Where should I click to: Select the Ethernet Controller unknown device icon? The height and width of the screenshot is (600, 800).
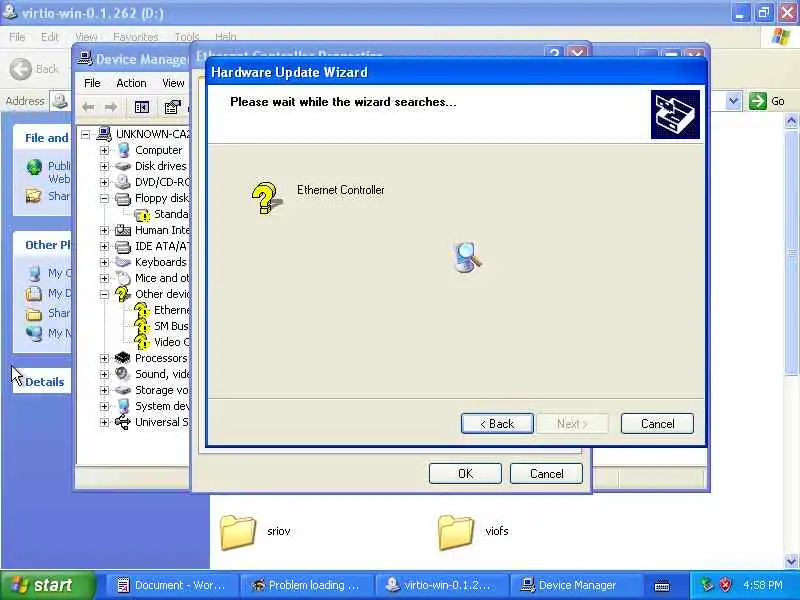tap(141, 310)
